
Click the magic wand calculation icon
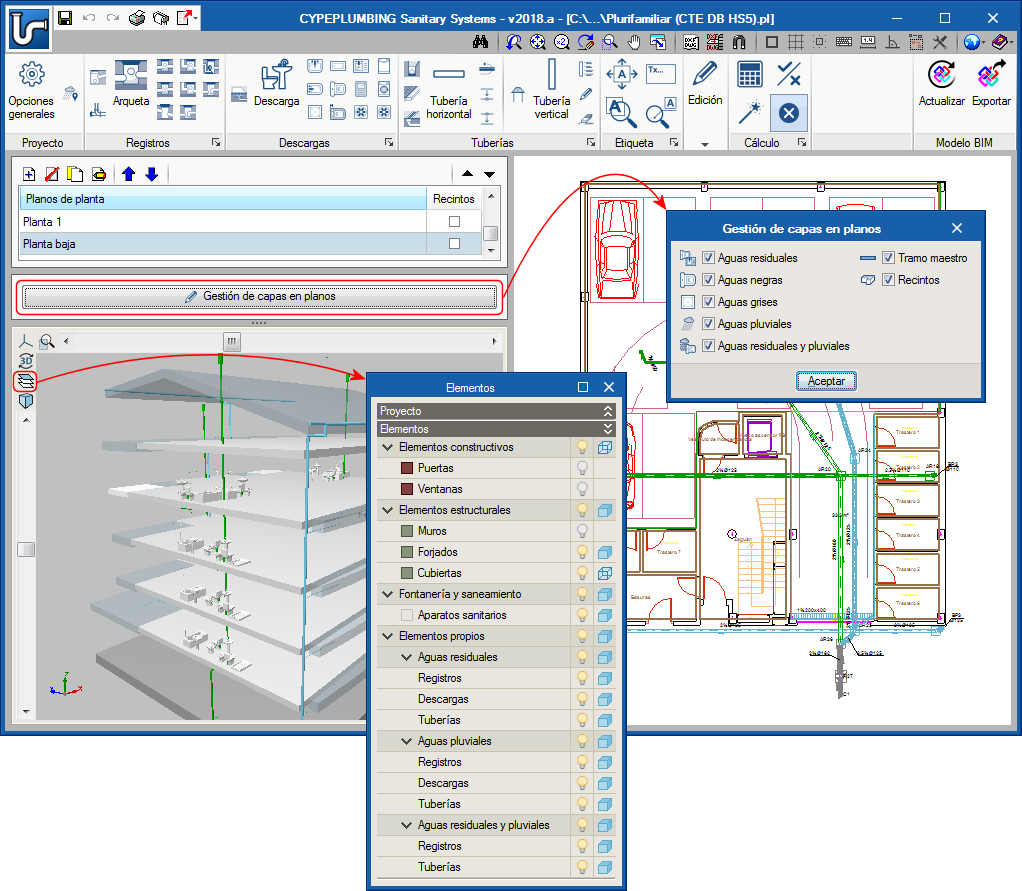click(x=750, y=113)
